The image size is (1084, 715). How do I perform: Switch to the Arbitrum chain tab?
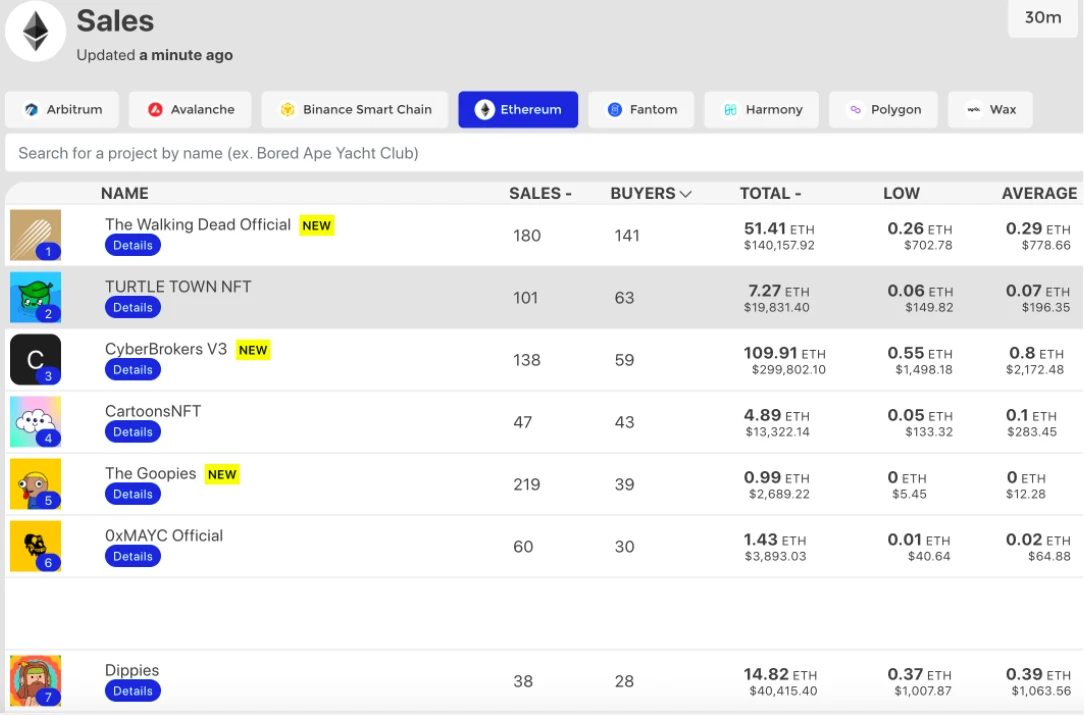coord(62,109)
